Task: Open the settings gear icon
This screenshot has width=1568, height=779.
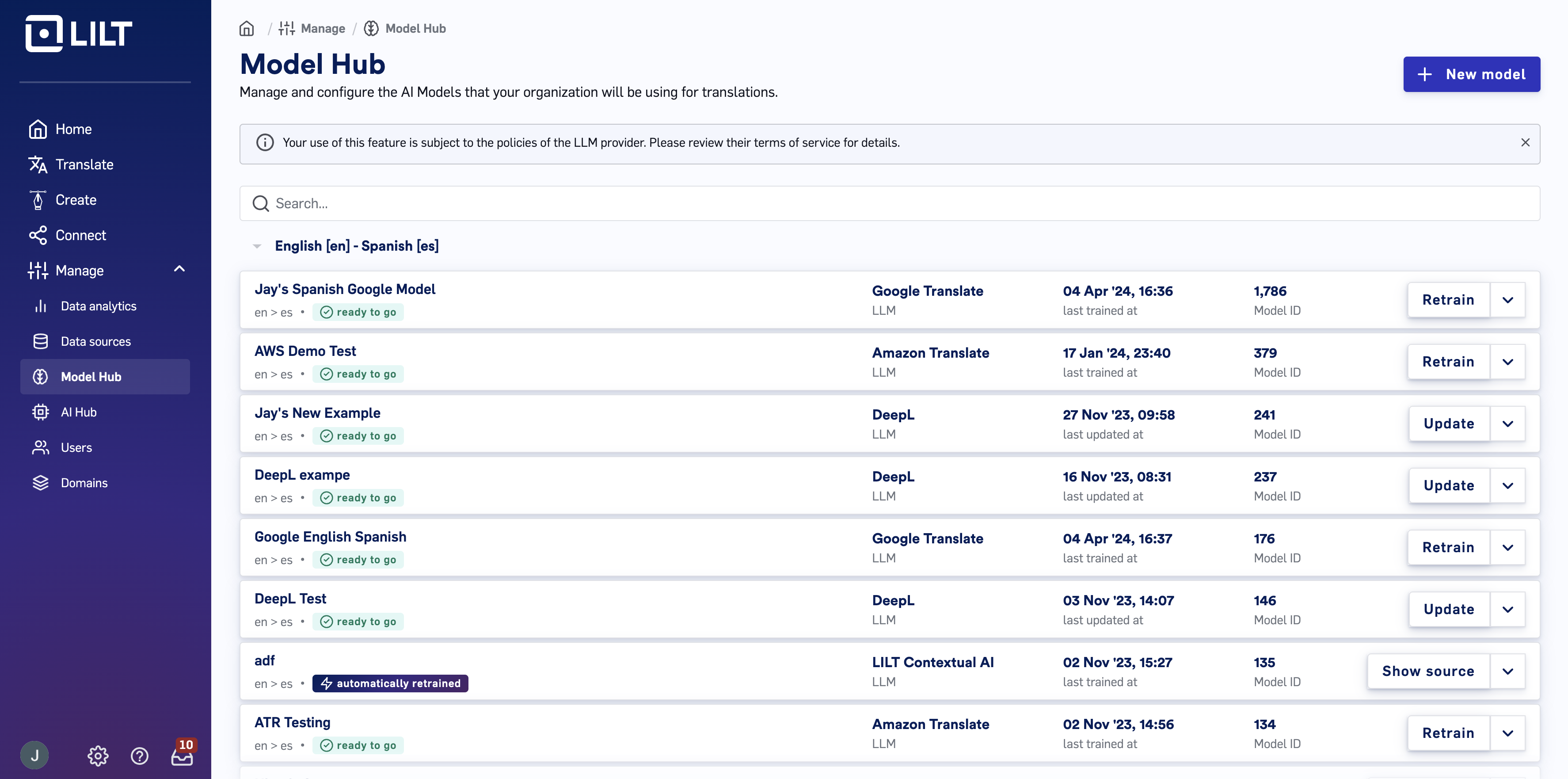Action: [x=98, y=756]
